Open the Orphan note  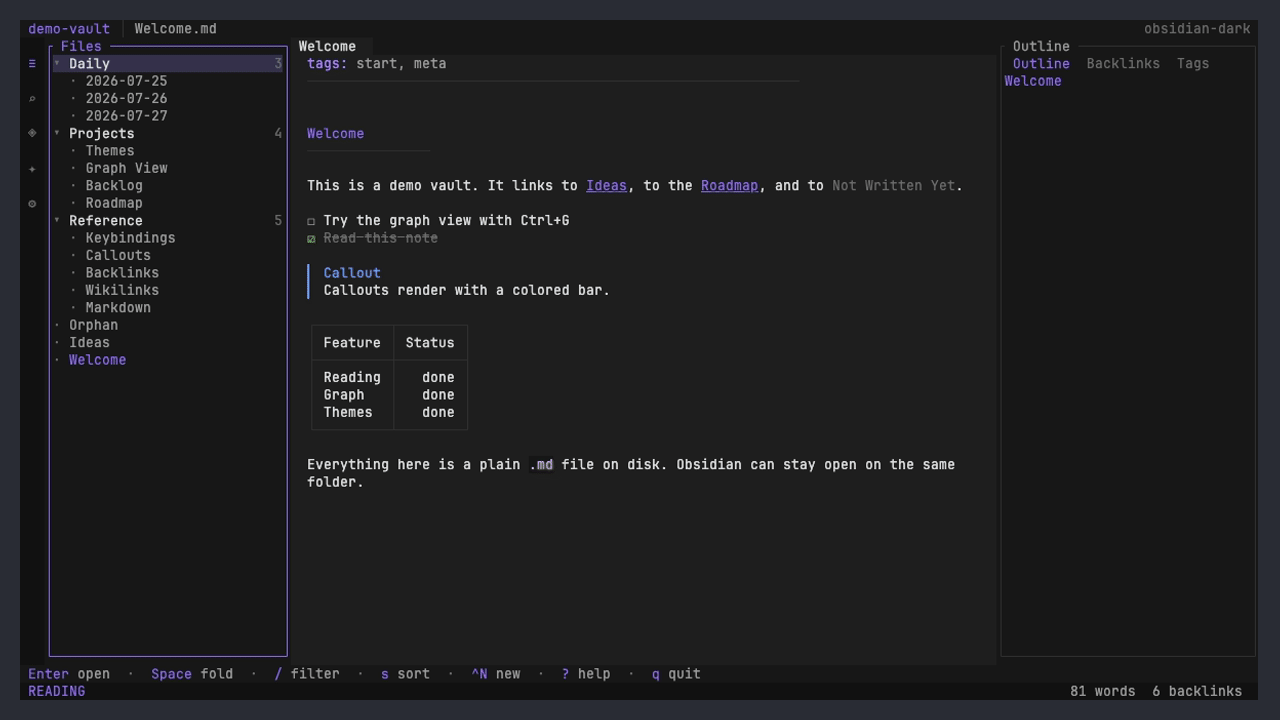pyautogui.click(x=94, y=325)
